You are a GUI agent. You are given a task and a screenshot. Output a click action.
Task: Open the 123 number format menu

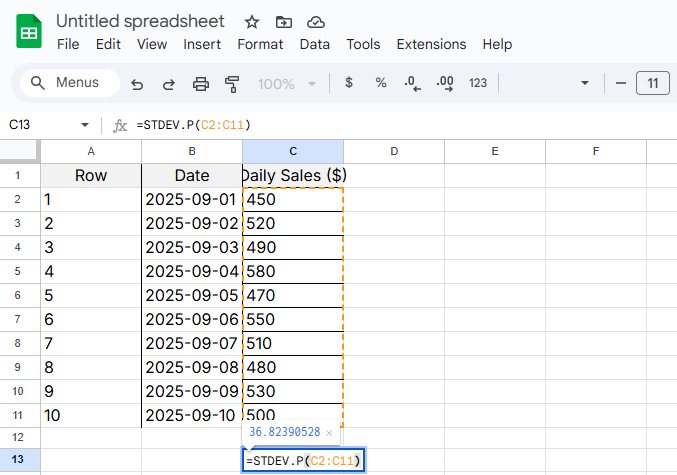pos(478,83)
